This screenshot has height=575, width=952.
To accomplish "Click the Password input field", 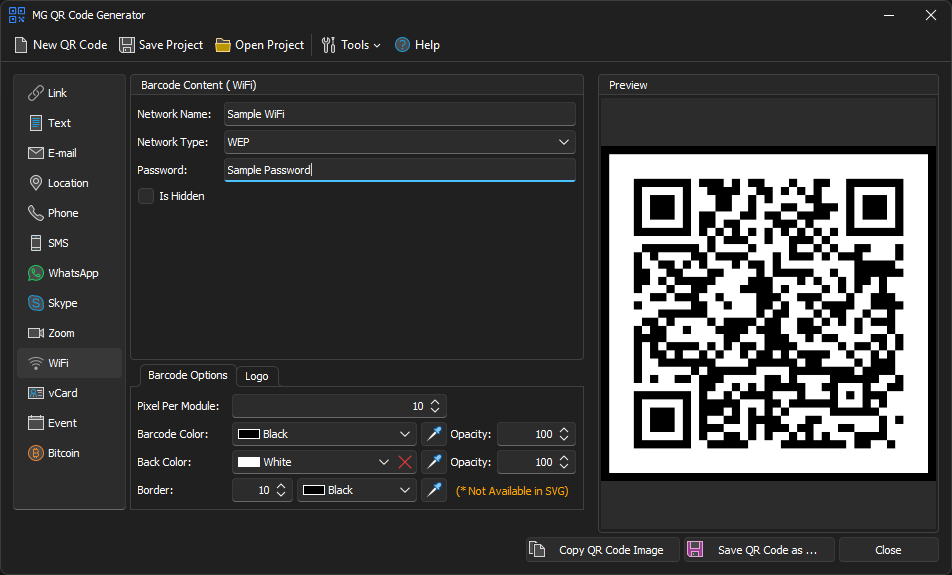I will pyautogui.click(x=400, y=170).
